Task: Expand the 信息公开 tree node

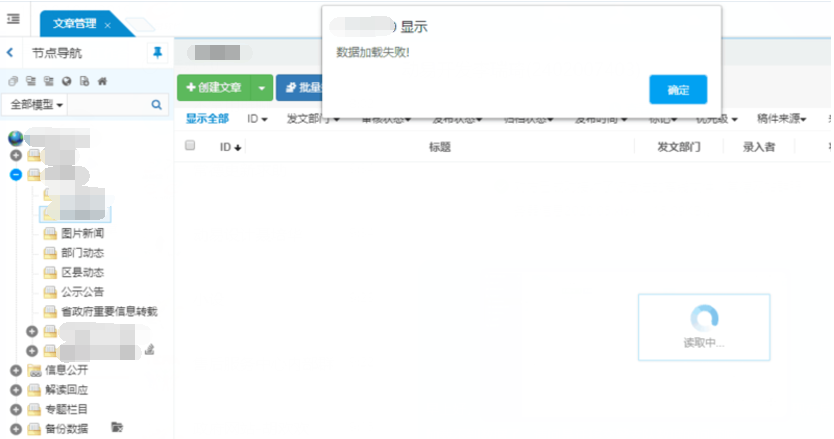Action: click(x=15, y=370)
